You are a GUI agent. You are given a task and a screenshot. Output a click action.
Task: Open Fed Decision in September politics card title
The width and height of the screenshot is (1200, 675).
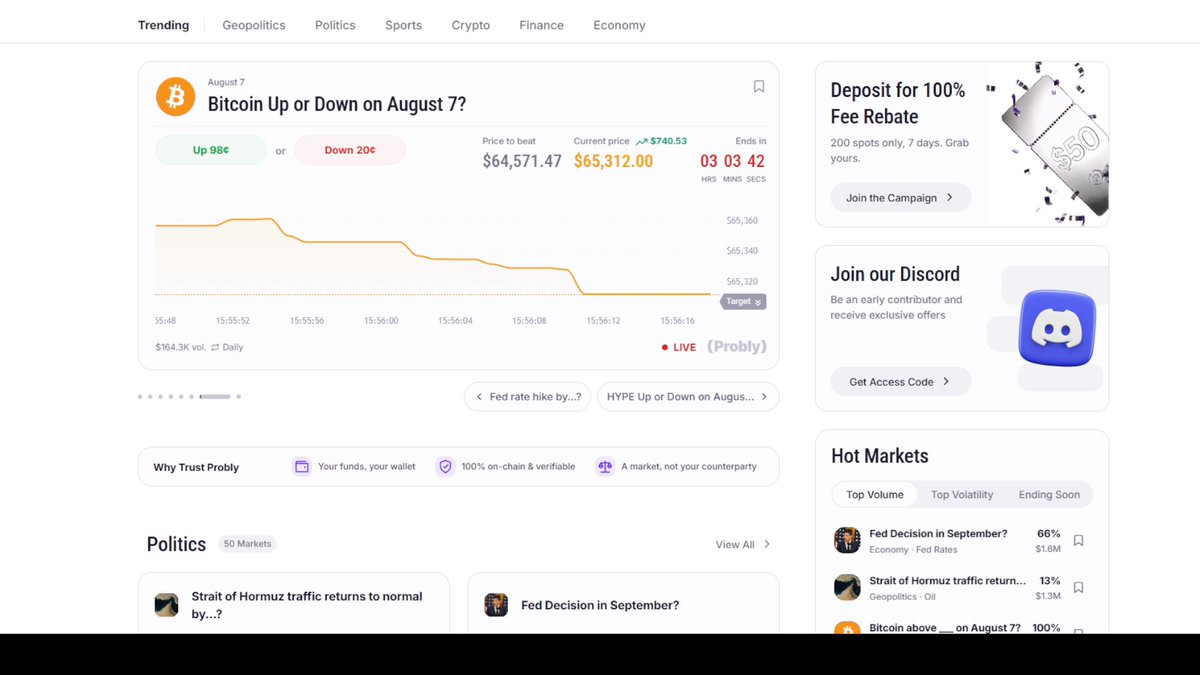pyautogui.click(x=600, y=605)
